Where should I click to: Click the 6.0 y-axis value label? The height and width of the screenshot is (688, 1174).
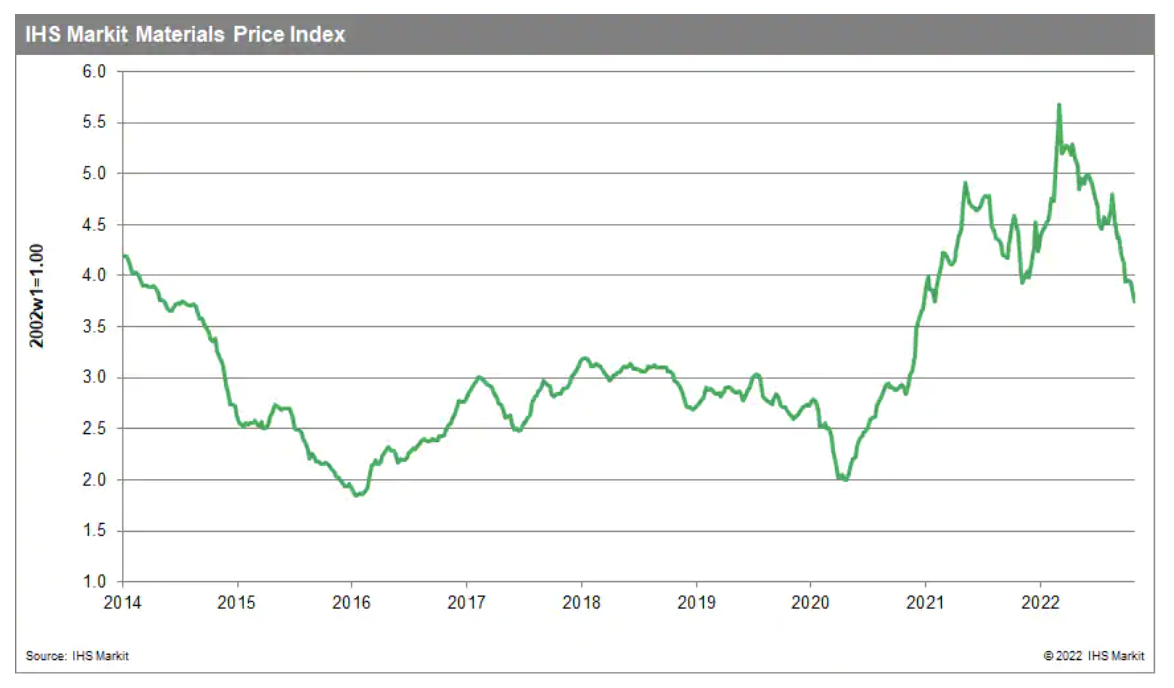tap(94, 72)
